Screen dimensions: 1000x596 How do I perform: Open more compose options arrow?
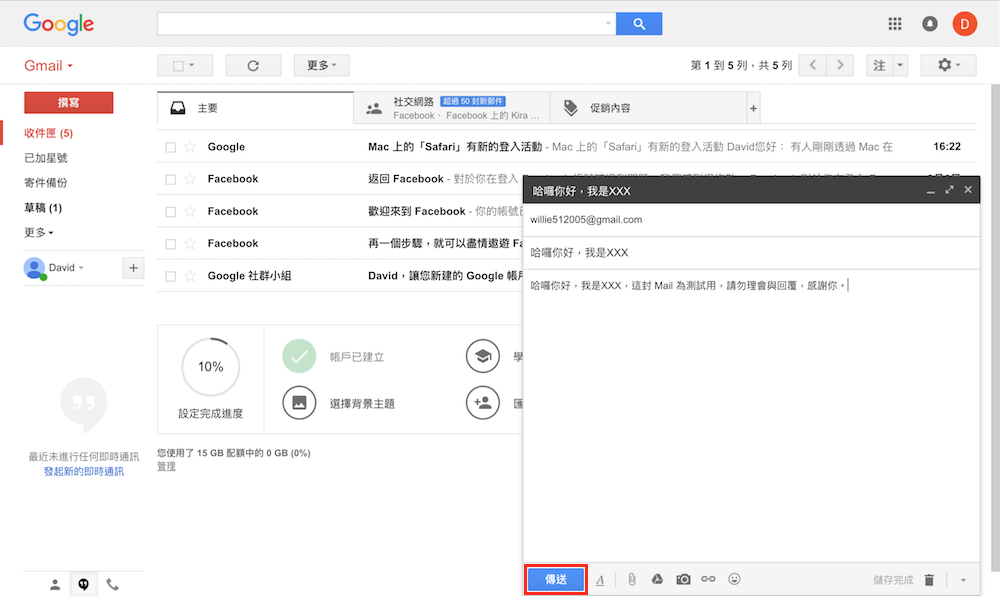click(963, 579)
